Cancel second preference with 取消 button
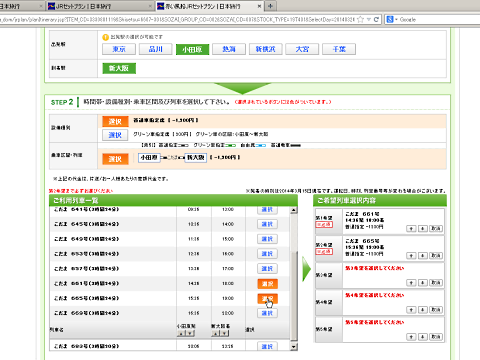The image size is (480, 360). click(436, 256)
